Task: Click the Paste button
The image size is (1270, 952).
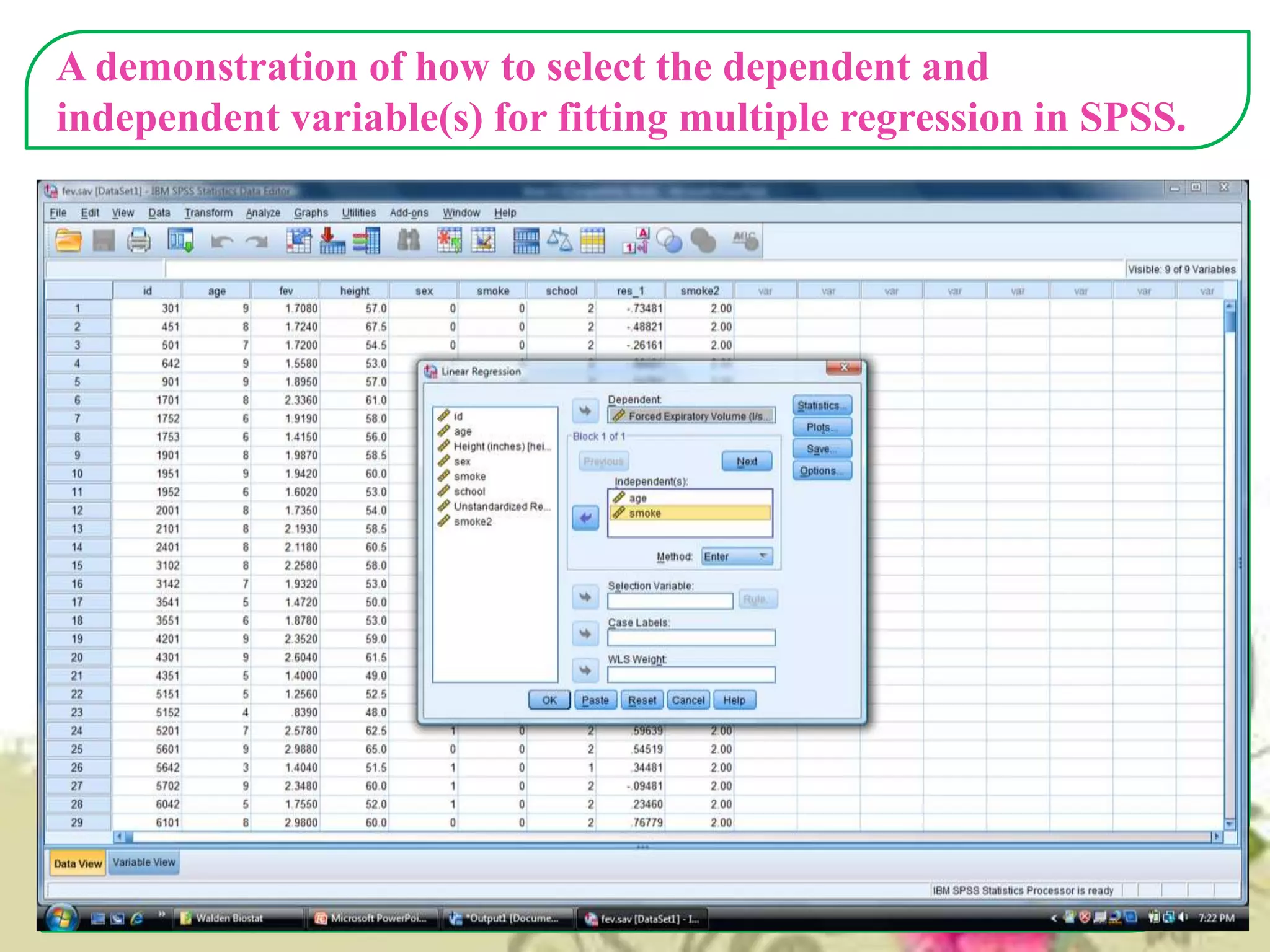Action: [x=595, y=700]
